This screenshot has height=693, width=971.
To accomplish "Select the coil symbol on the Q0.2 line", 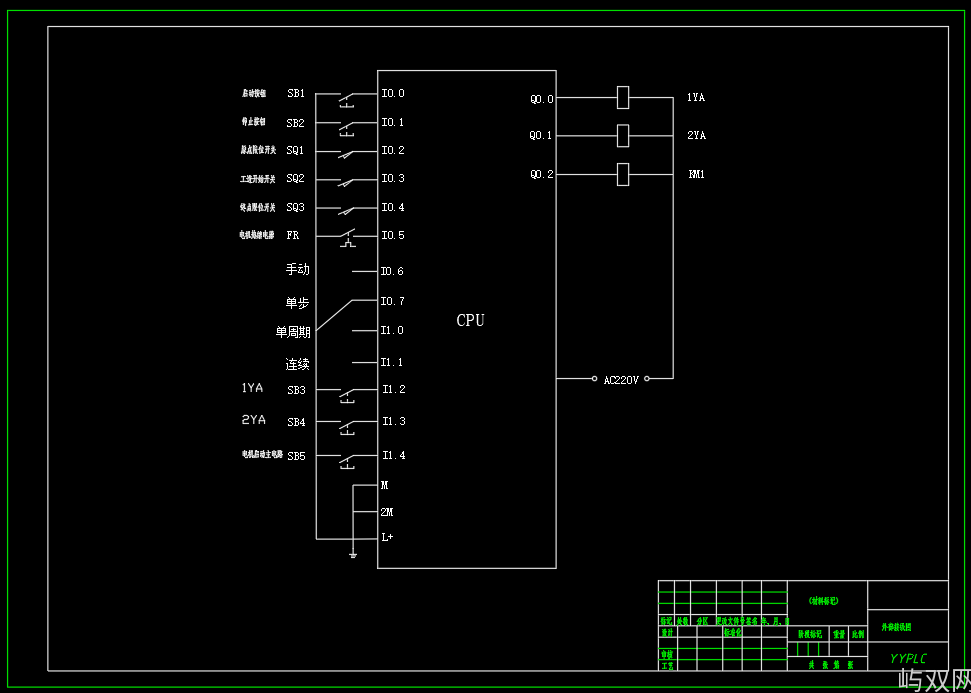I will 623,175.
